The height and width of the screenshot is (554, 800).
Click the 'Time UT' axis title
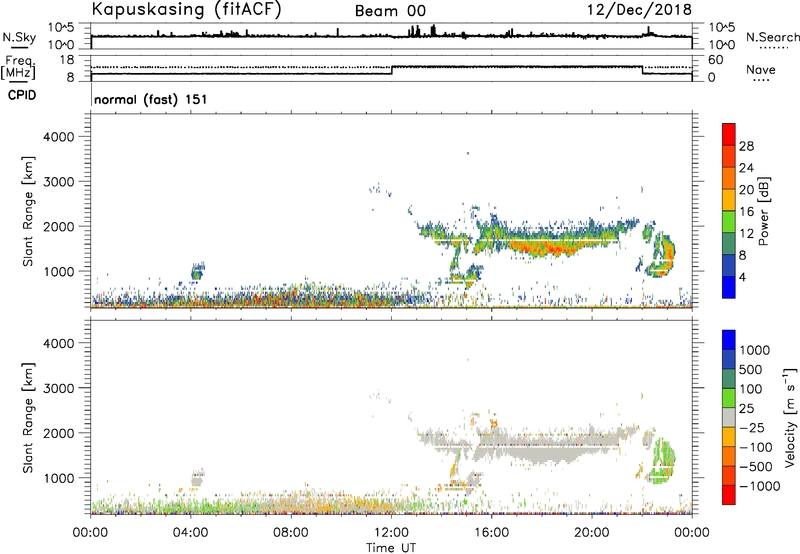click(x=391, y=548)
